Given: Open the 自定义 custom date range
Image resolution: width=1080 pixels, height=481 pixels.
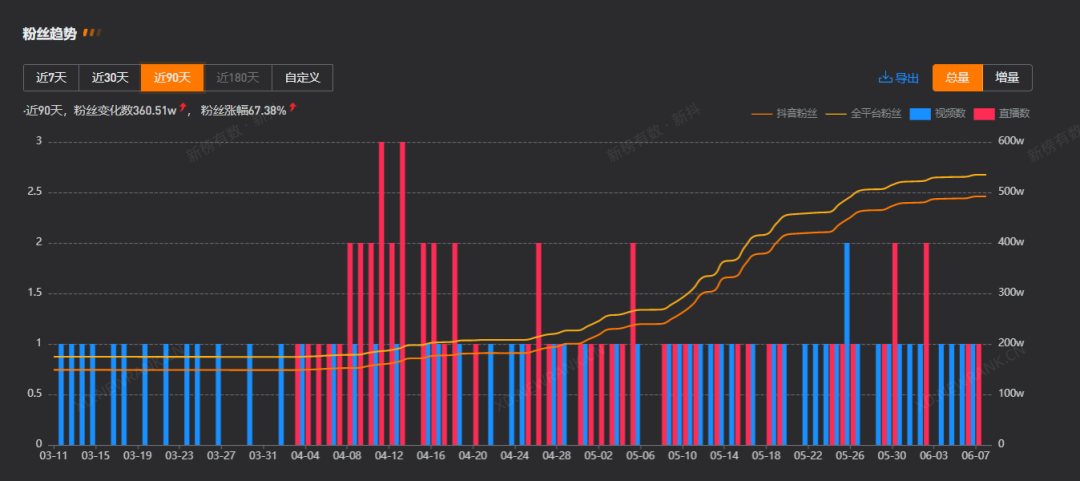Looking at the screenshot, I should coord(302,78).
